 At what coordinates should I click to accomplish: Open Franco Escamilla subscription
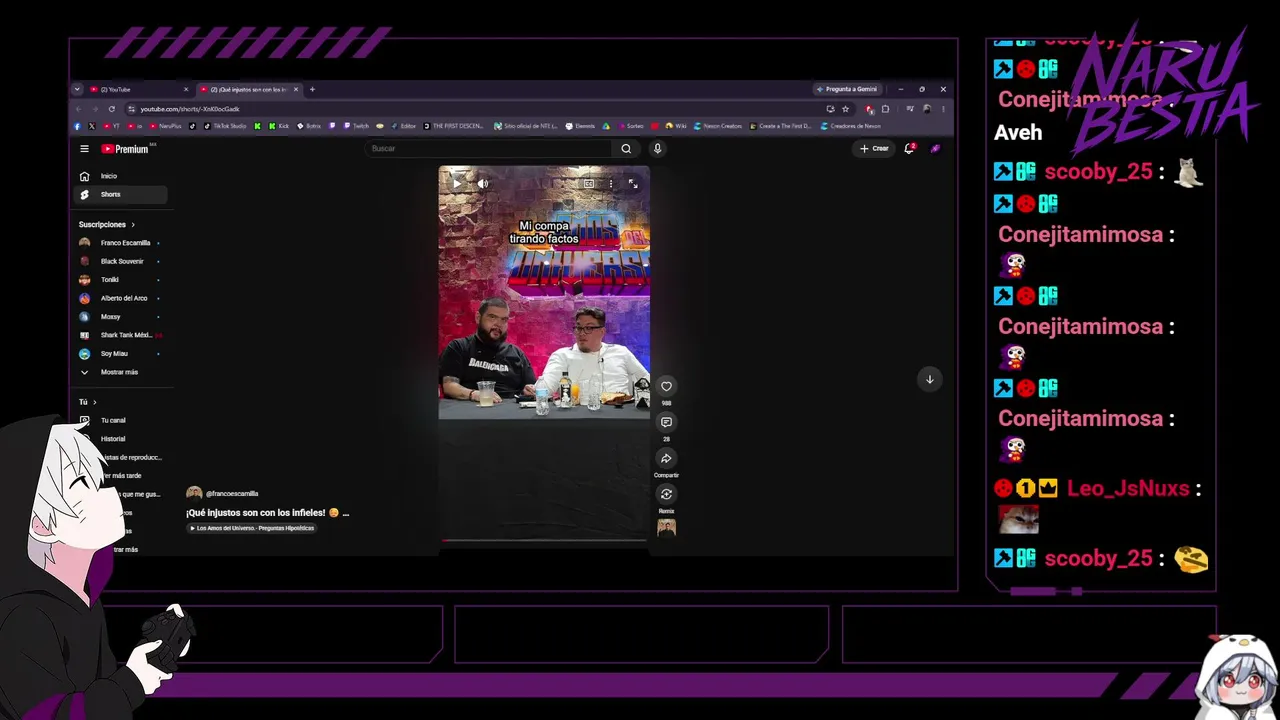120,243
